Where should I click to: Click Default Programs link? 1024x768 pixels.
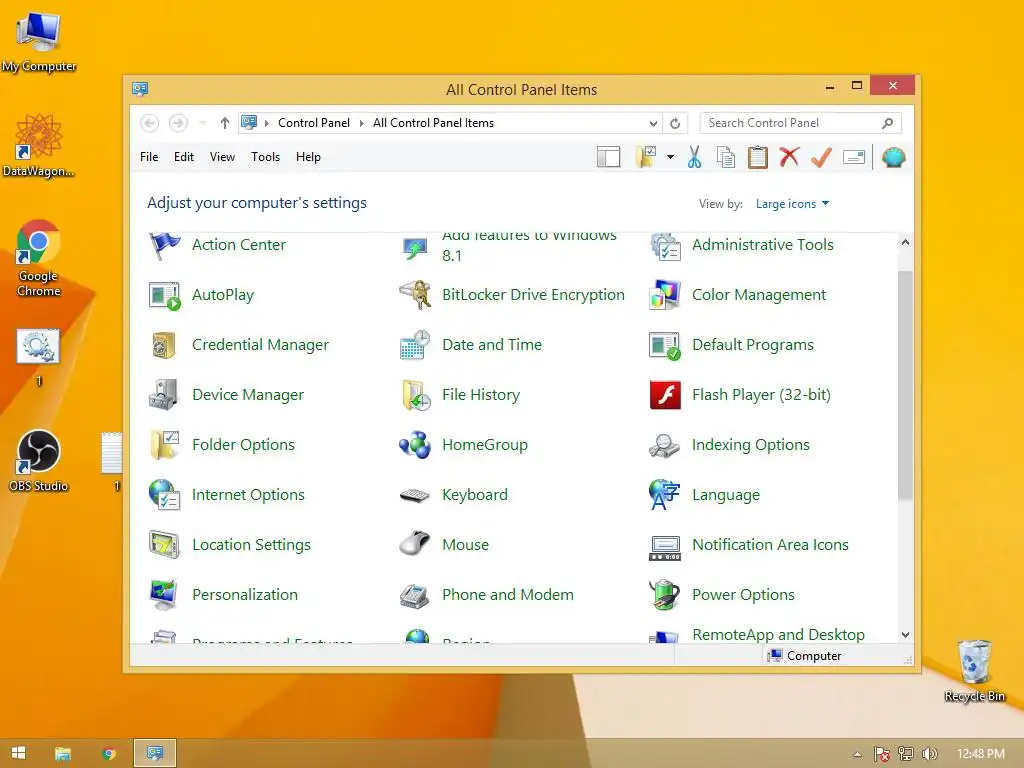coord(753,345)
